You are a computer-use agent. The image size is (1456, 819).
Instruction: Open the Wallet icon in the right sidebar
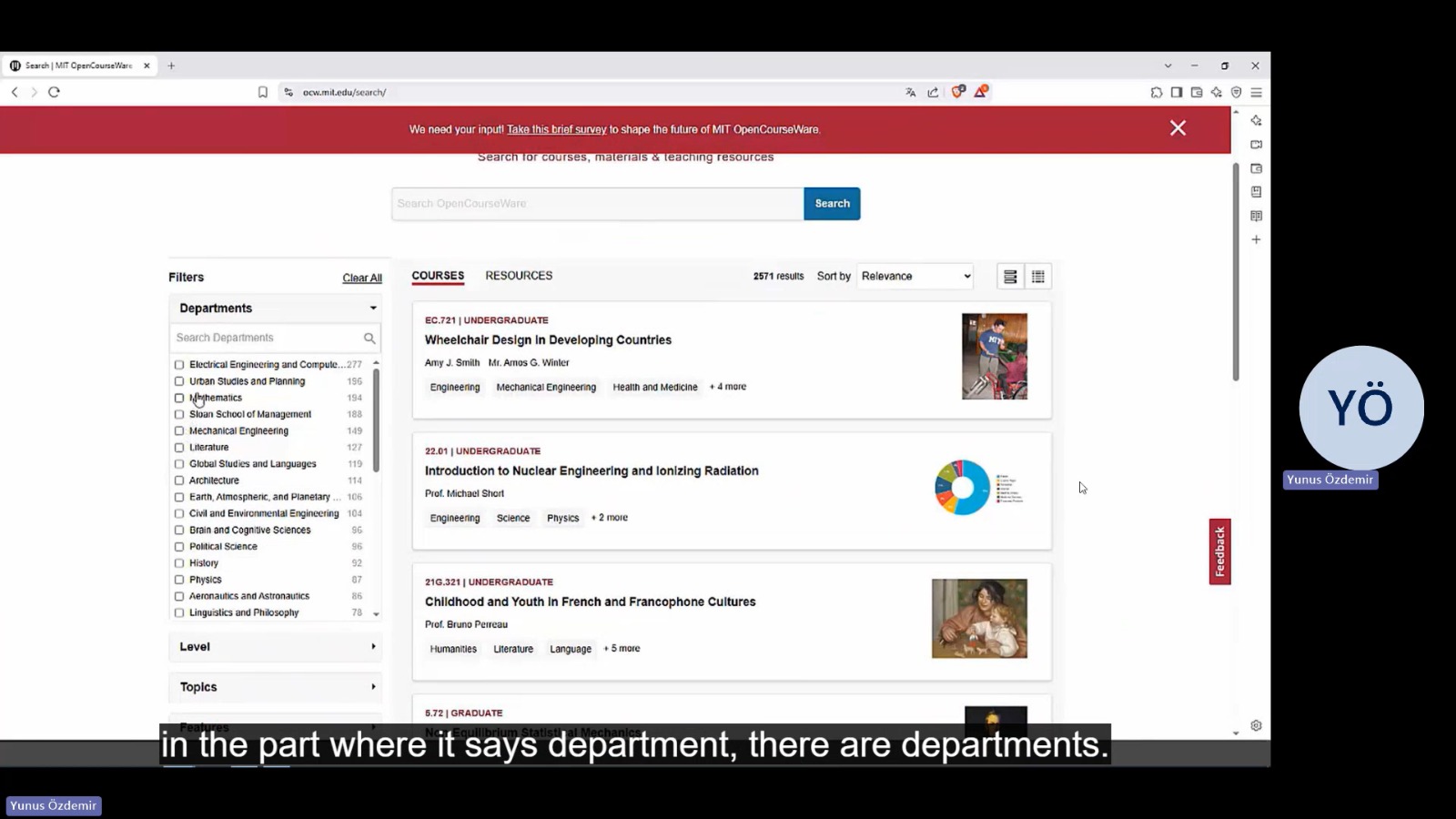[1257, 168]
